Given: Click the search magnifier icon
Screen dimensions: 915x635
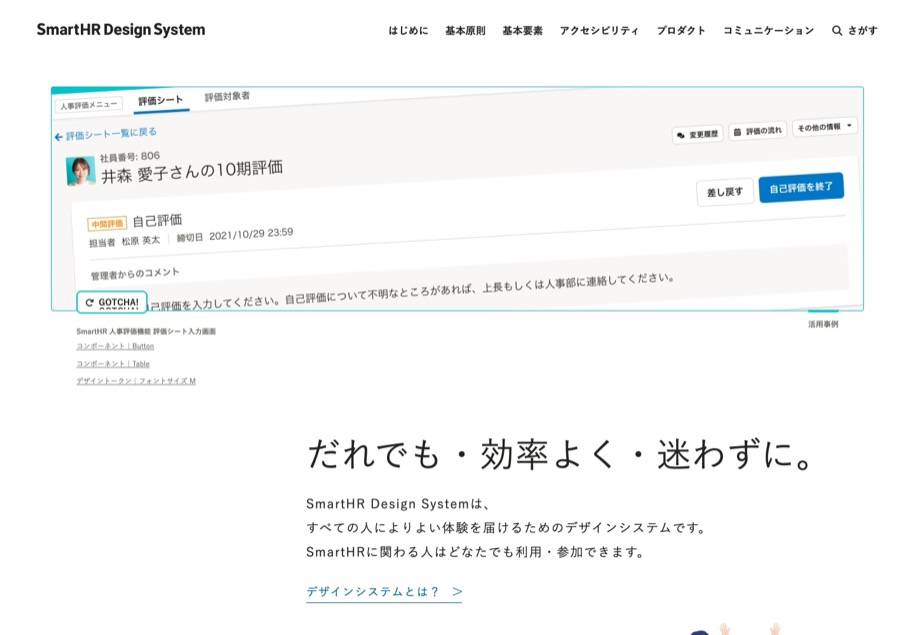Looking at the screenshot, I should [x=837, y=30].
